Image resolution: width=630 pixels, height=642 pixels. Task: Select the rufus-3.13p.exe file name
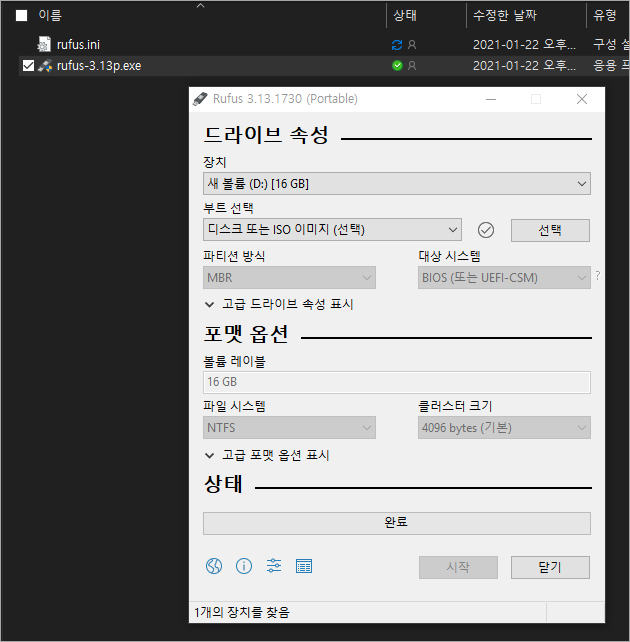[x=99, y=66]
